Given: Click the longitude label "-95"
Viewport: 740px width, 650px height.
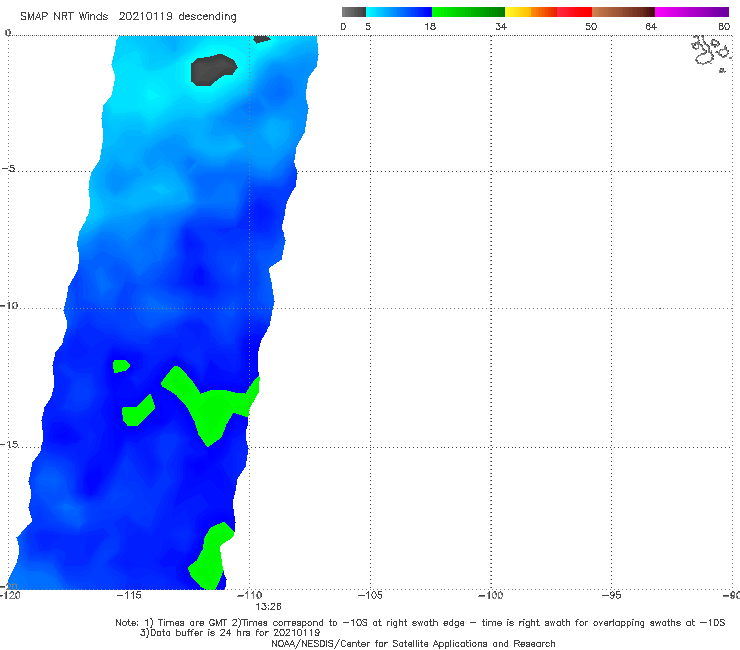Looking at the screenshot, I should pyautogui.click(x=611, y=595).
